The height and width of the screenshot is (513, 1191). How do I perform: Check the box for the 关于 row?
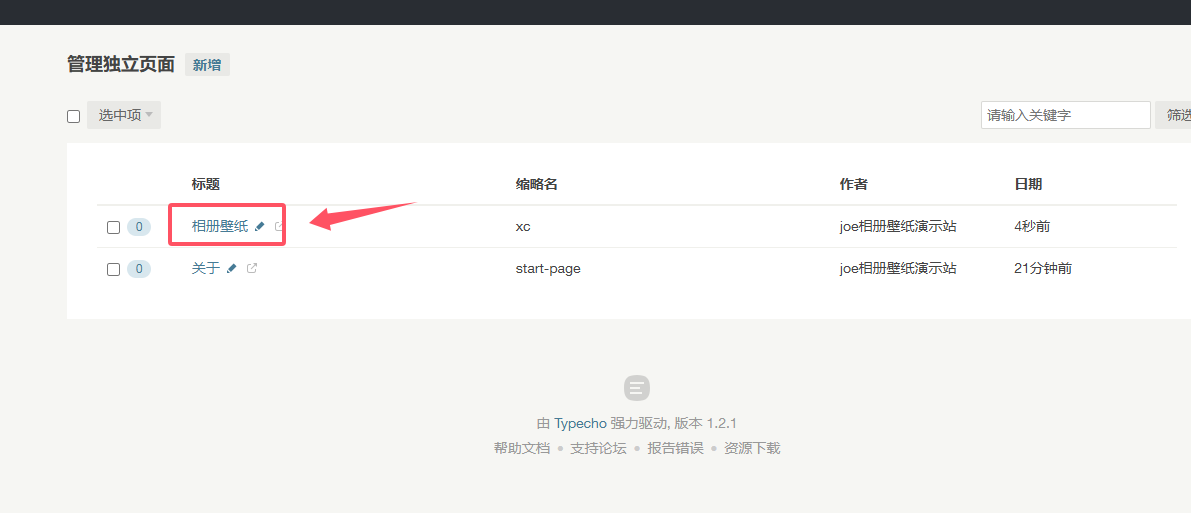pyautogui.click(x=113, y=269)
